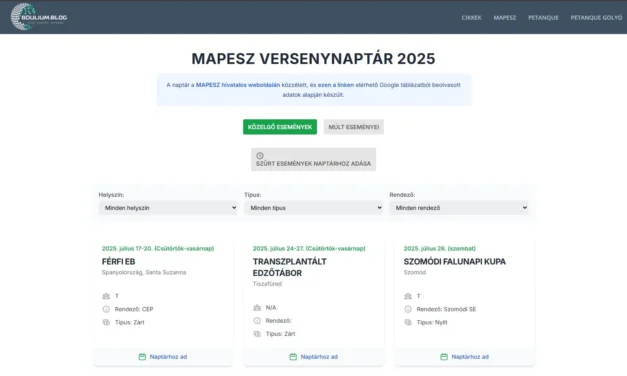Click 'Naptárhoz ad' on the Szomódi Falunapi Kupa card
627x376 pixels.
pyautogui.click(x=464, y=357)
